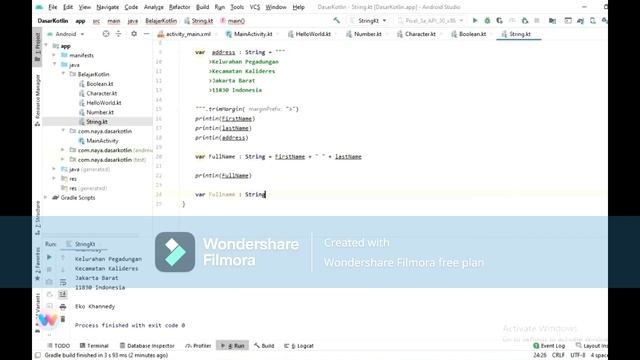Click the target locate icon in Project panel

click(106, 34)
